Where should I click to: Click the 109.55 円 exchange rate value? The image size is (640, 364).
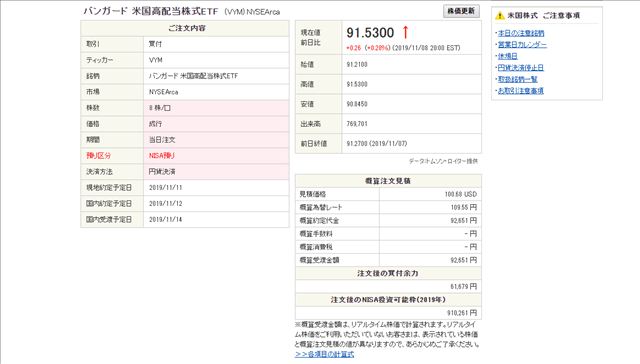(464, 207)
